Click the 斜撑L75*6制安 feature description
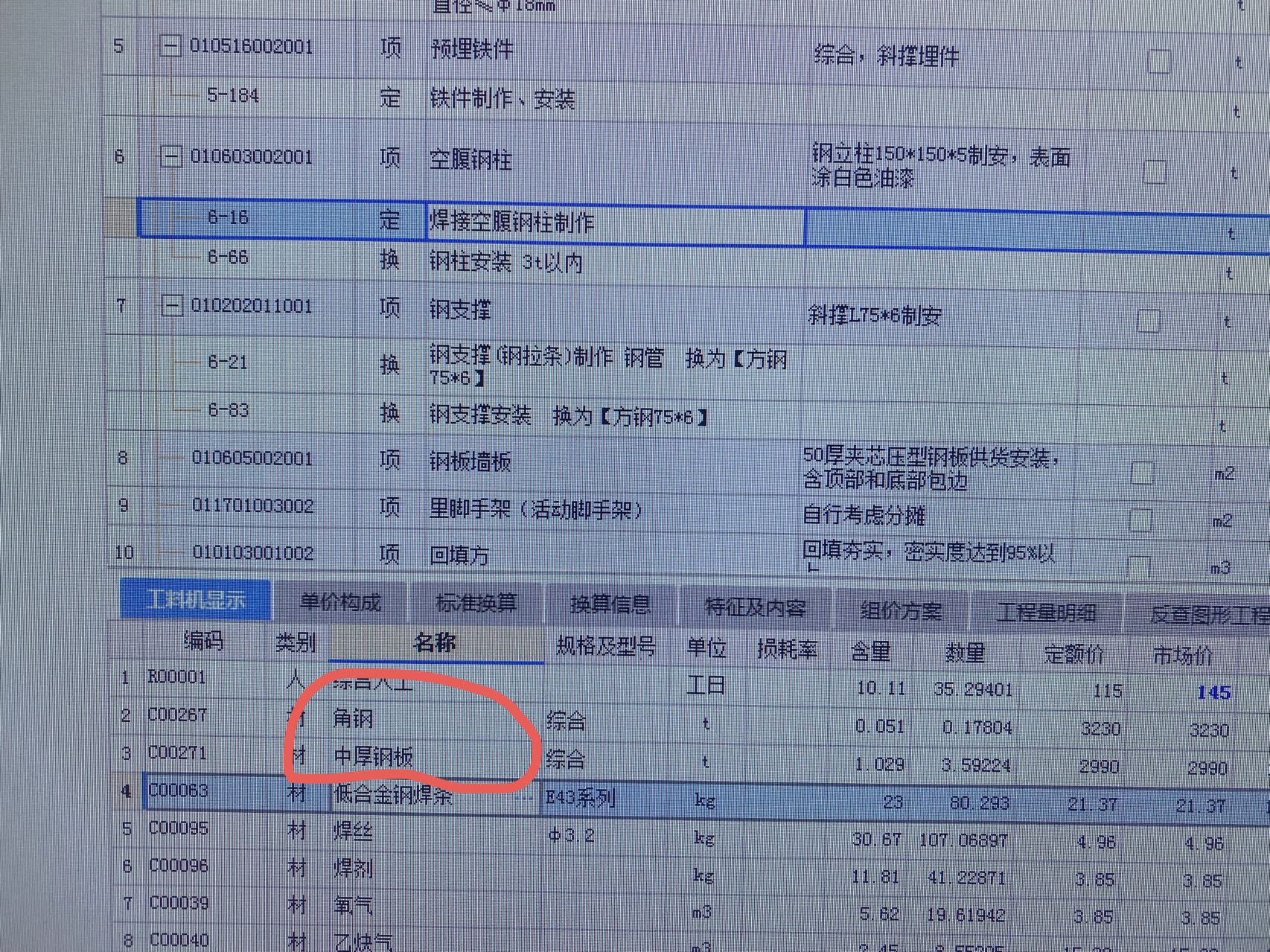The image size is (1270, 952). [x=875, y=316]
